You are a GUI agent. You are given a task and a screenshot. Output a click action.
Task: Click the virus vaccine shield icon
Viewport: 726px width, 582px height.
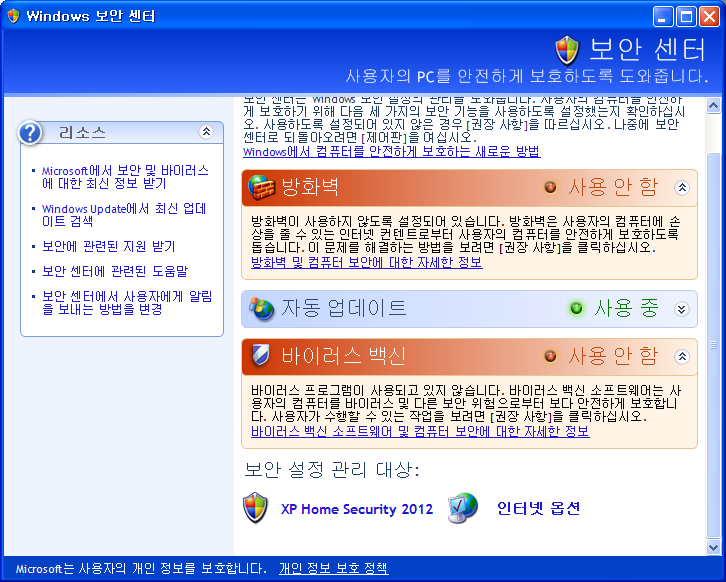[260, 356]
